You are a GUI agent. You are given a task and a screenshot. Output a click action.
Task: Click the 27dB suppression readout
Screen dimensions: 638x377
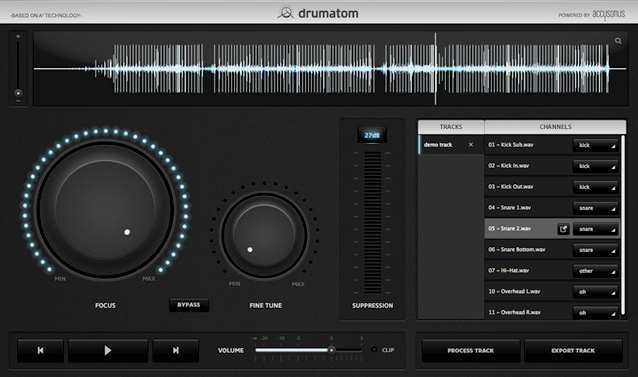372,135
